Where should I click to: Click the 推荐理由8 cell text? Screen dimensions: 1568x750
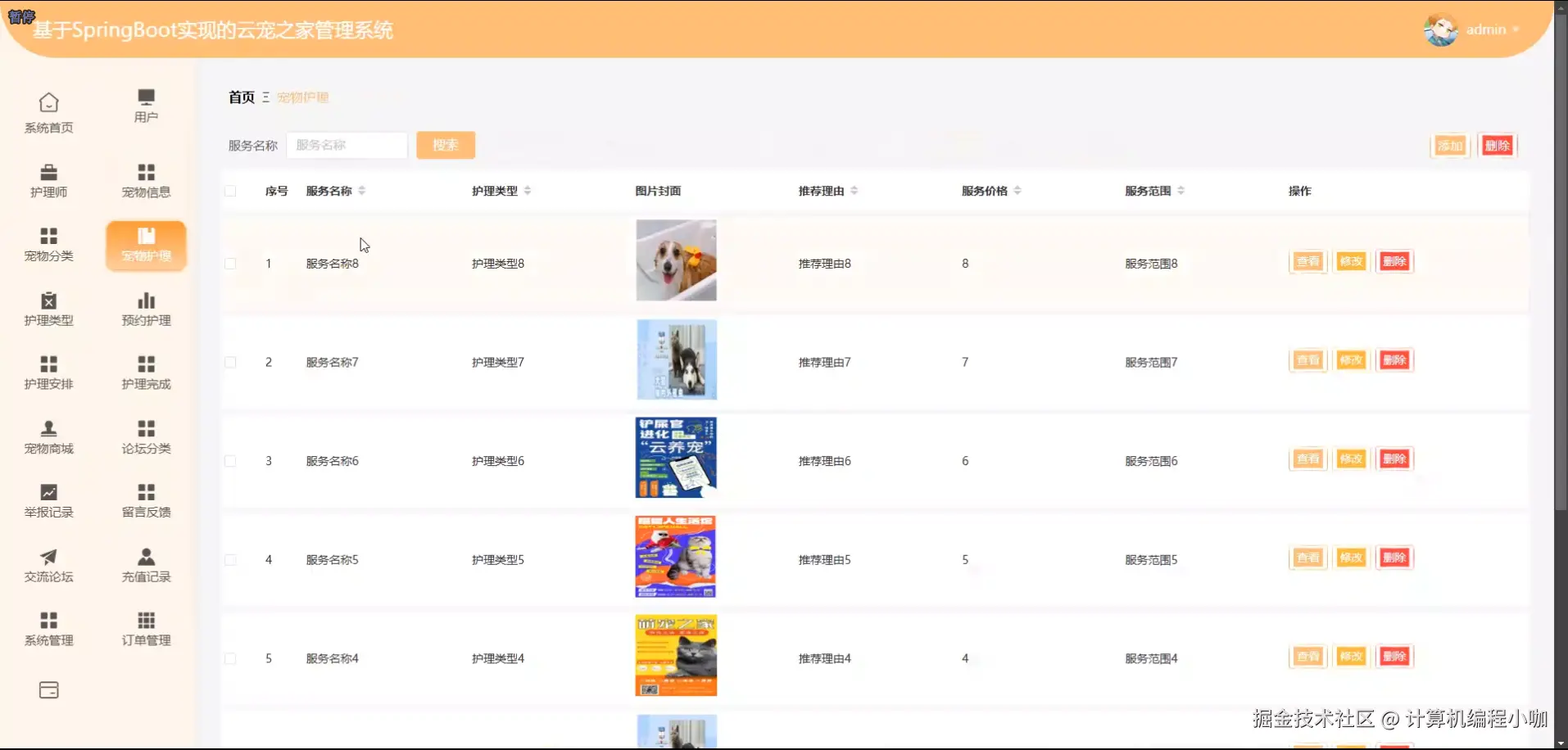(x=825, y=264)
